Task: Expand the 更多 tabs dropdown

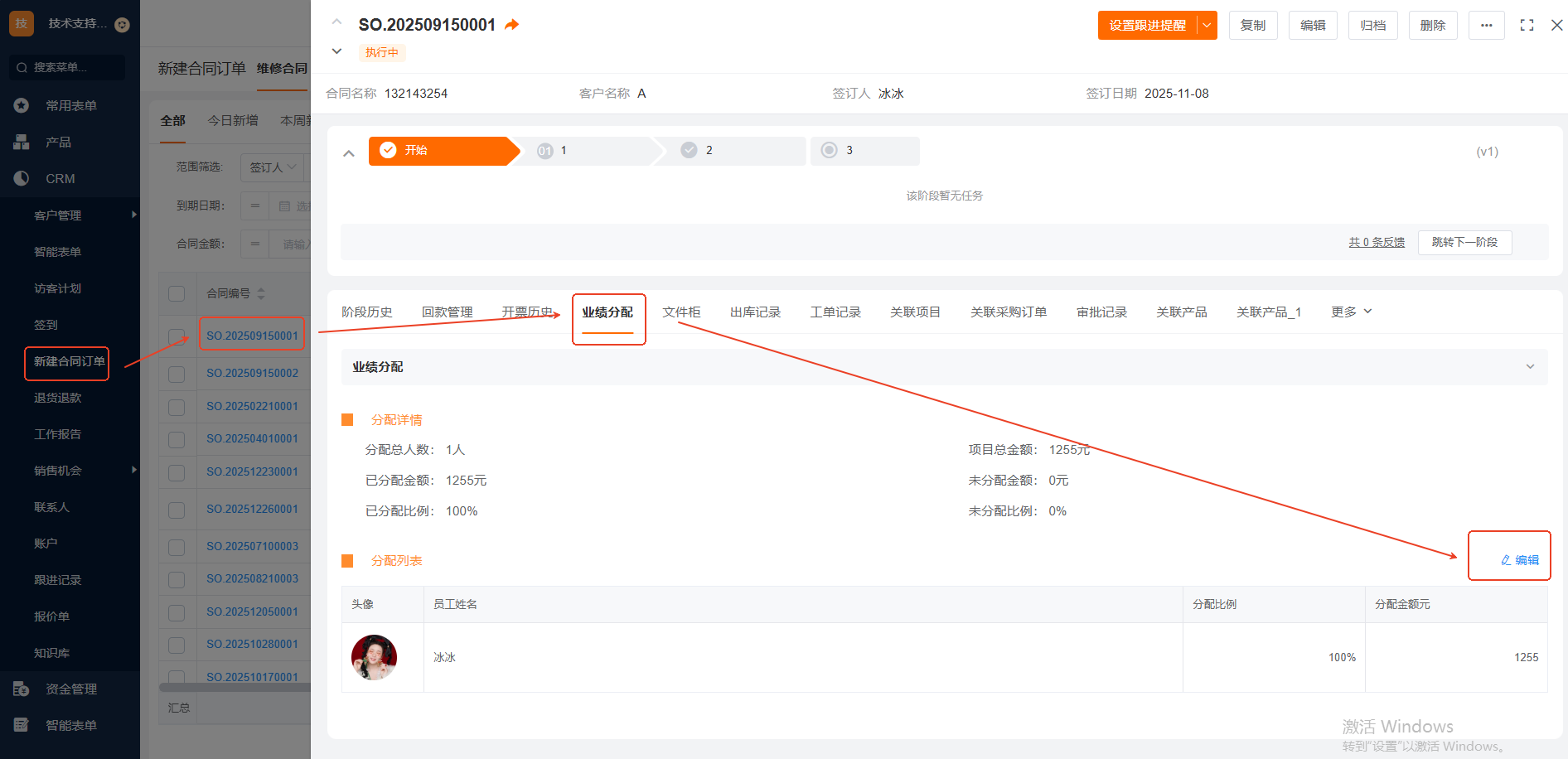Action: [1352, 312]
